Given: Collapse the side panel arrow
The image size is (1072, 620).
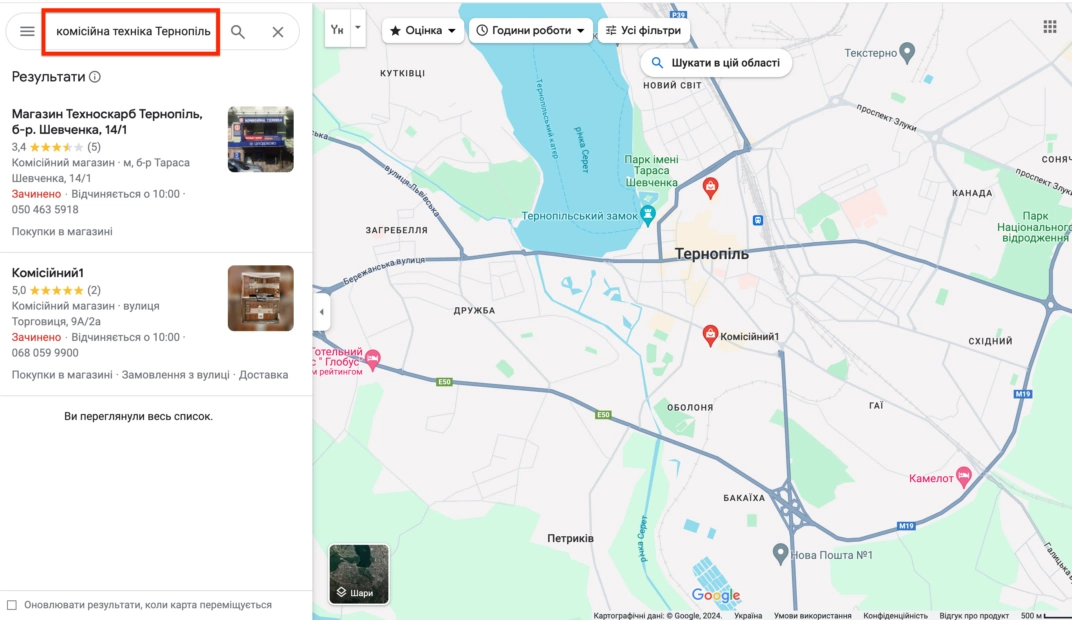Looking at the screenshot, I should 321,312.
